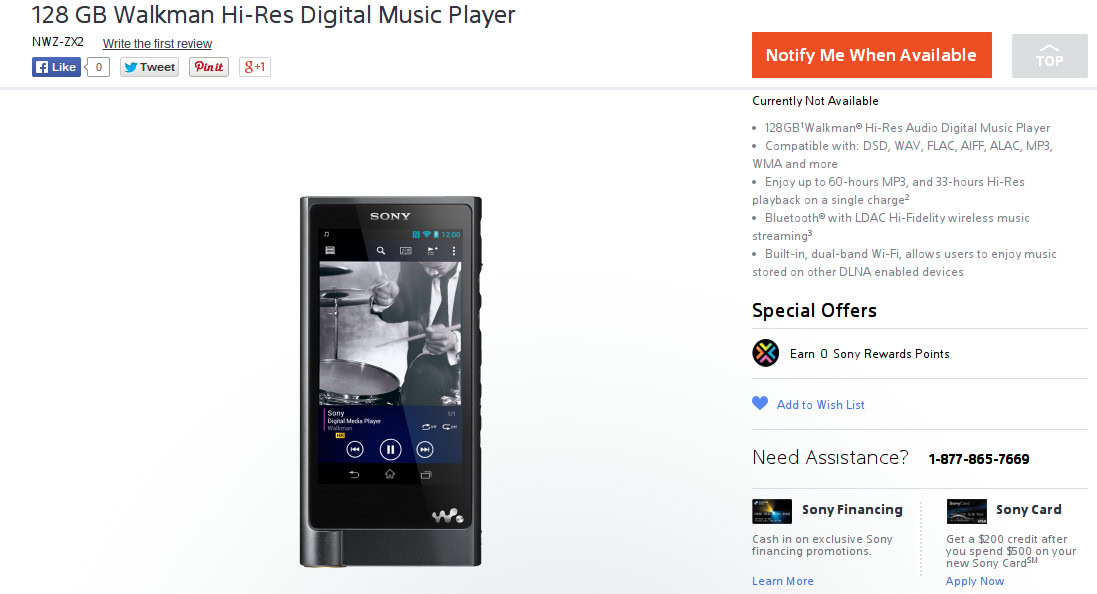1097x594 pixels.
Task: Open Write the first review link
Action: point(157,43)
